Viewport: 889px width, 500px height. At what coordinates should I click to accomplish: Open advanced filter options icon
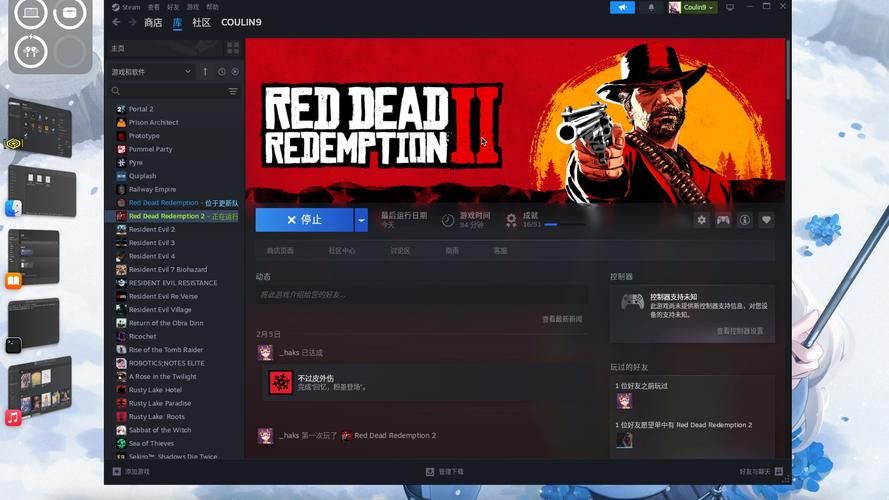pos(233,91)
